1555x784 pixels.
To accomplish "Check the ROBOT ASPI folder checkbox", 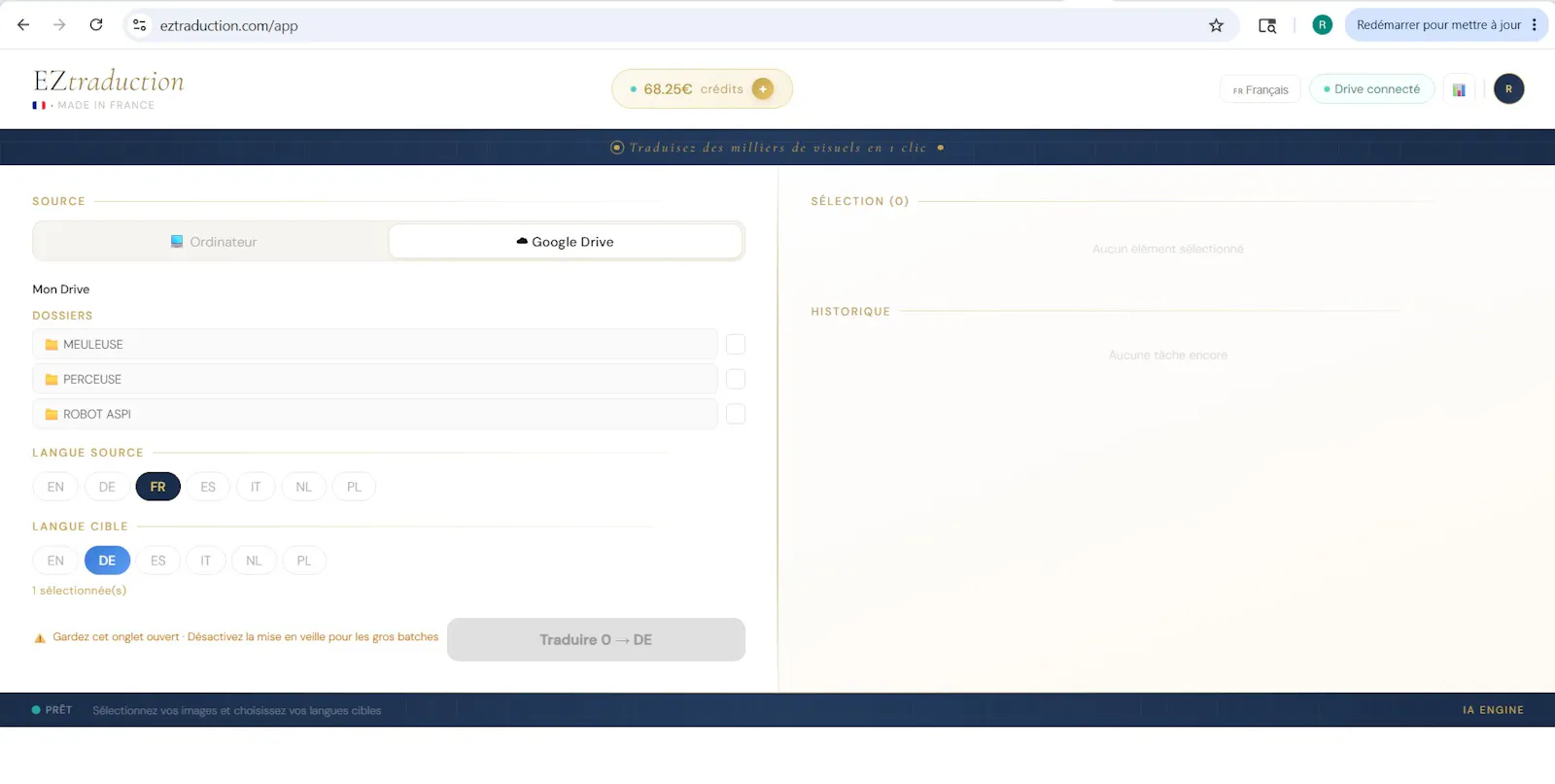I will point(736,414).
